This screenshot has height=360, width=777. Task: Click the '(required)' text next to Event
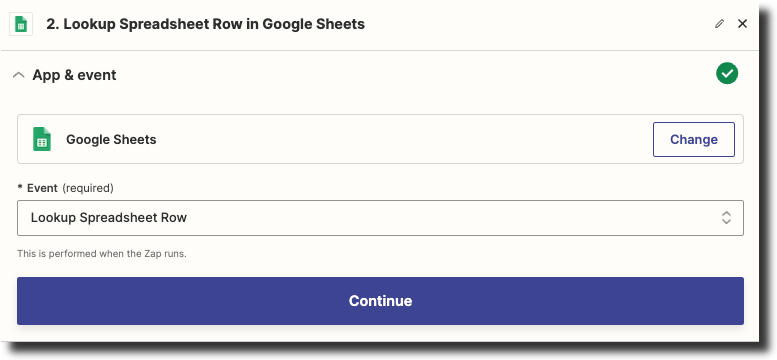[88, 188]
